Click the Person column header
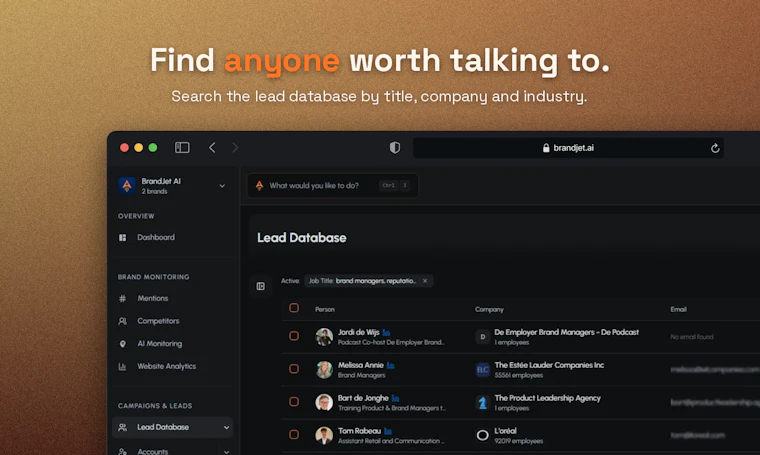760x455 pixels. pyautogui.click(x=325, y=310)
